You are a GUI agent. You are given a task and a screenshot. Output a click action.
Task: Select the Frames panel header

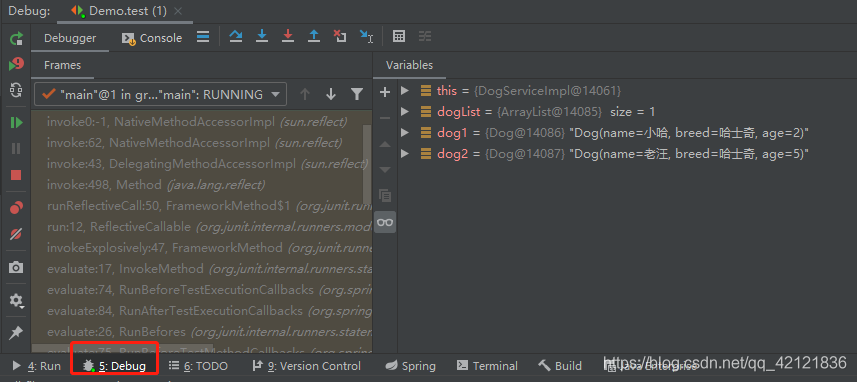pyautogui.click(x=62, y=65)
